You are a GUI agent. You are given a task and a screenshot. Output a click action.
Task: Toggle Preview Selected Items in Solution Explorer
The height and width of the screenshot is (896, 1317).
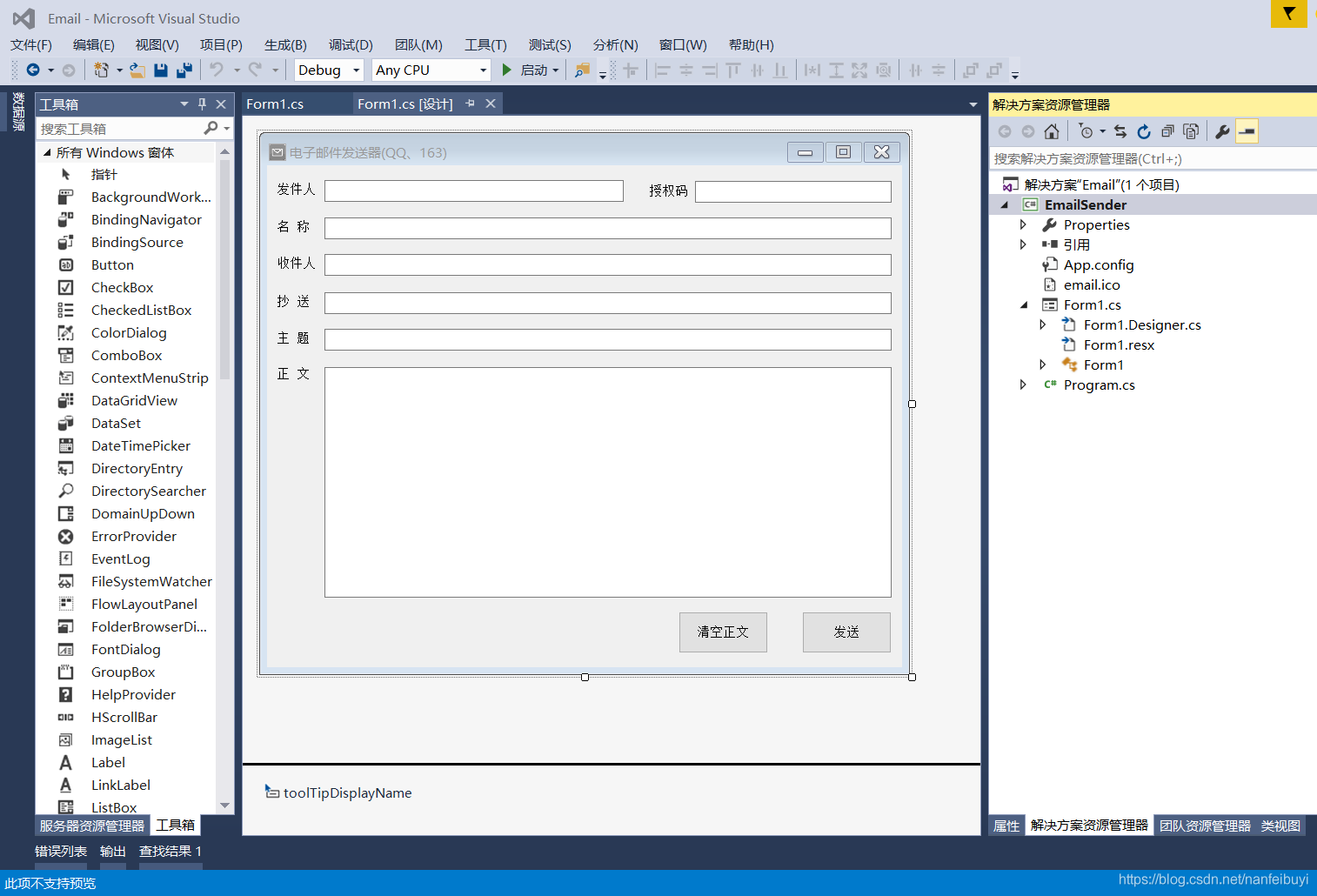[x=1247, y=131]
